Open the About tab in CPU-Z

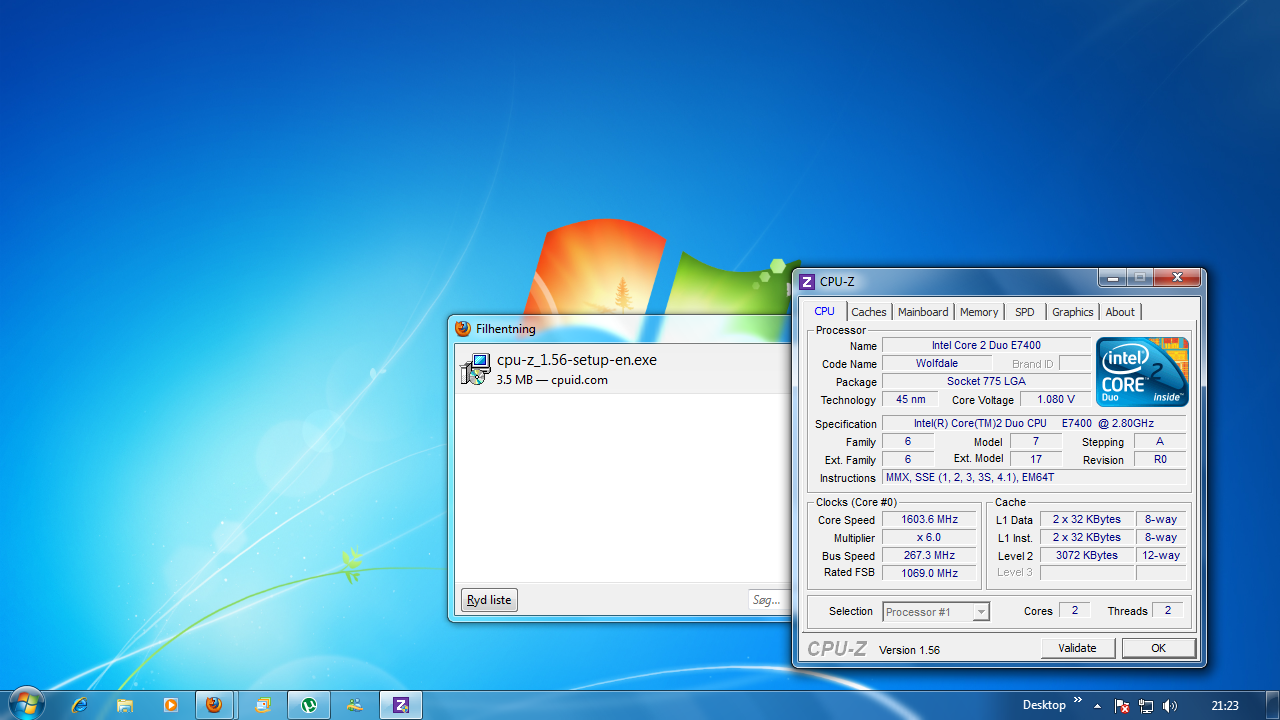click(1120, 312)
